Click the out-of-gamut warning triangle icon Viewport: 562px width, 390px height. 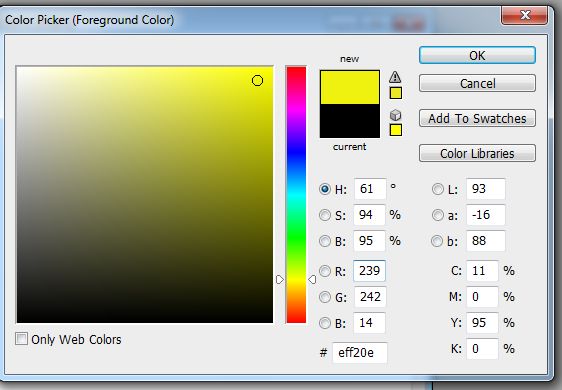(x=395, y=77)
